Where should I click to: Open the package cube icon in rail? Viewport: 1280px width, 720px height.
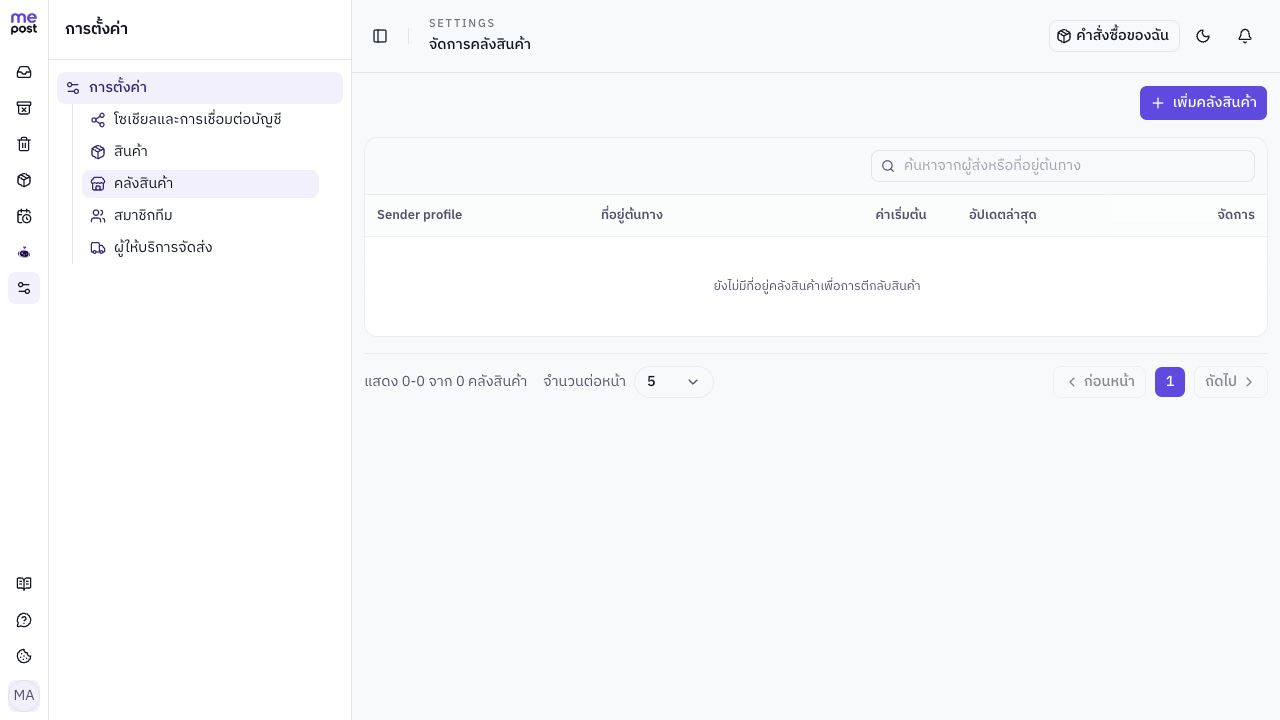(x=24, y=180)
